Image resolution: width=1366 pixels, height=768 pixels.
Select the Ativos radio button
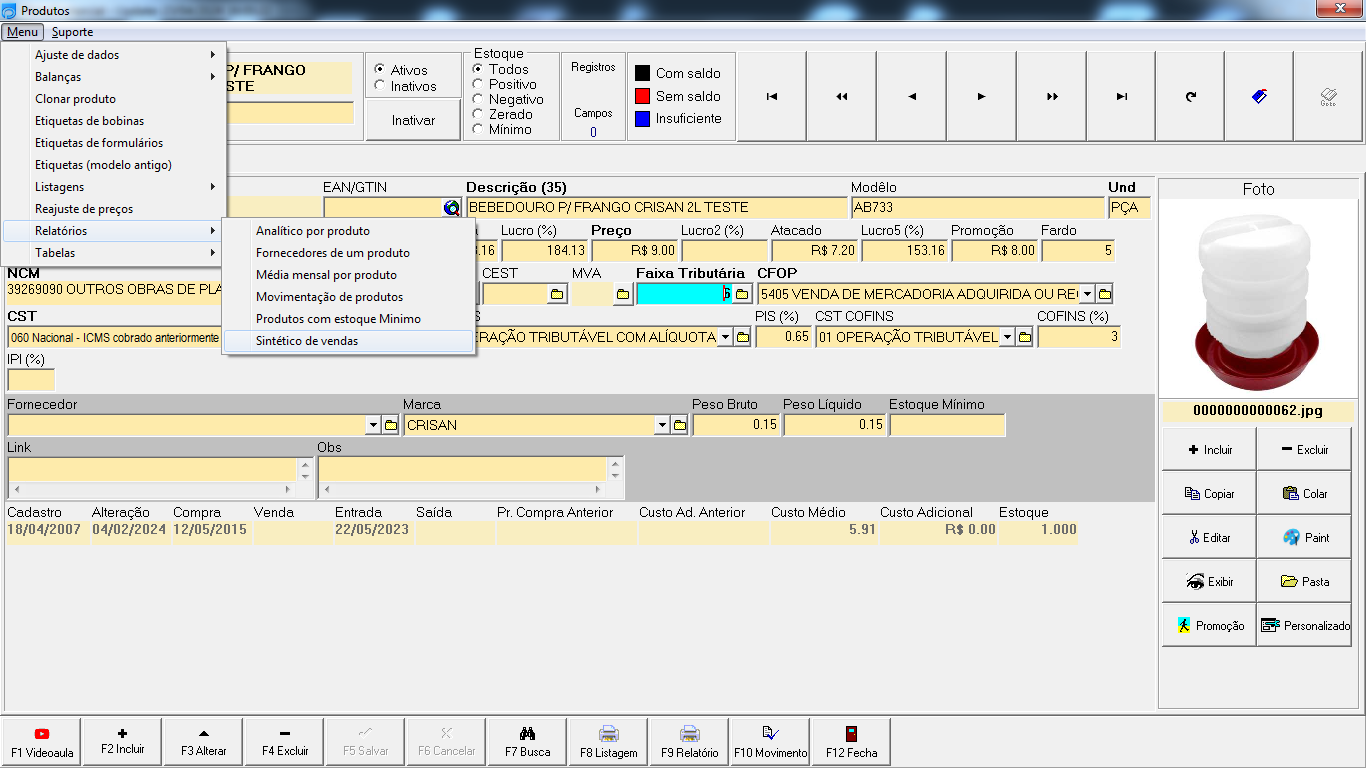[379, 70]
